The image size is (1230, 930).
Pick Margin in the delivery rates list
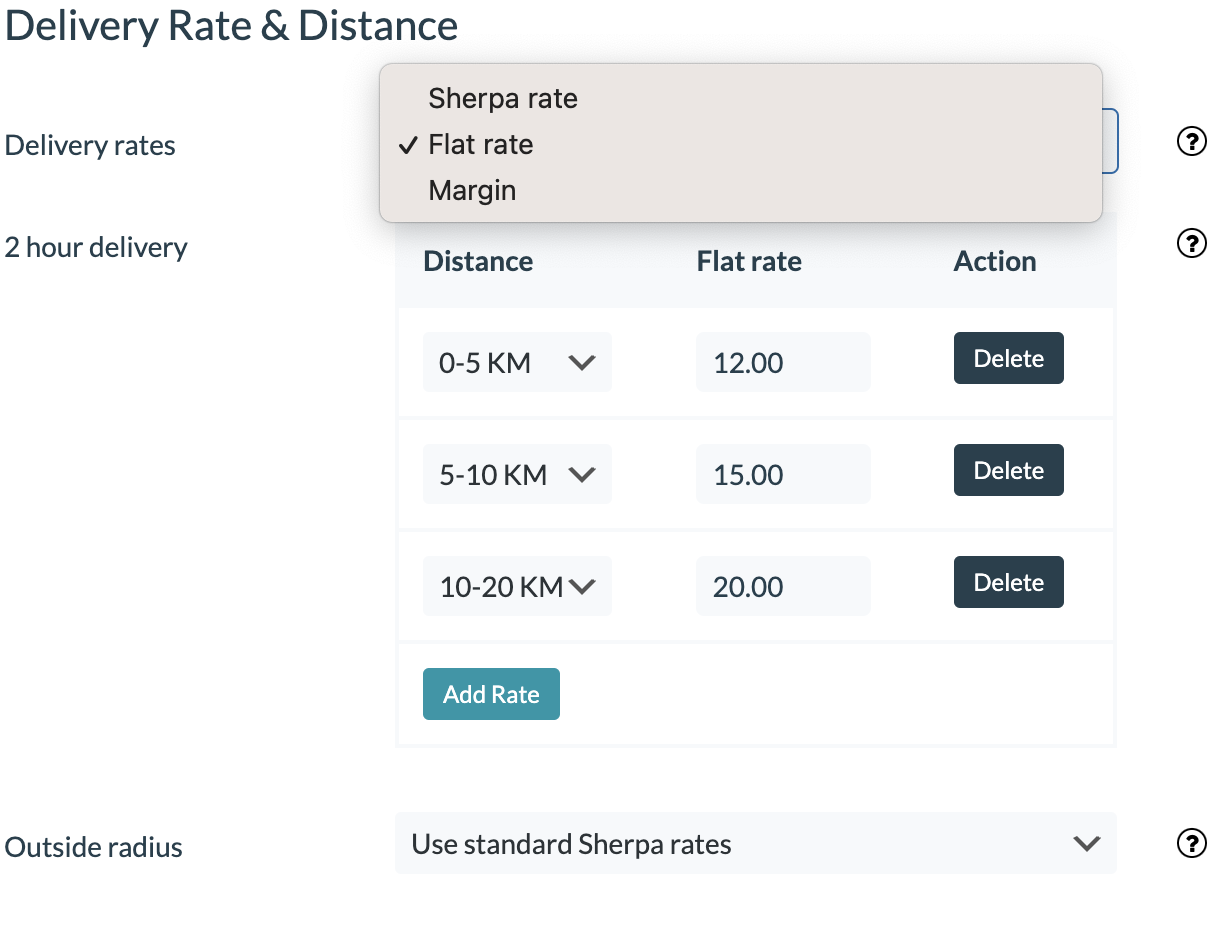pos(472,190)
